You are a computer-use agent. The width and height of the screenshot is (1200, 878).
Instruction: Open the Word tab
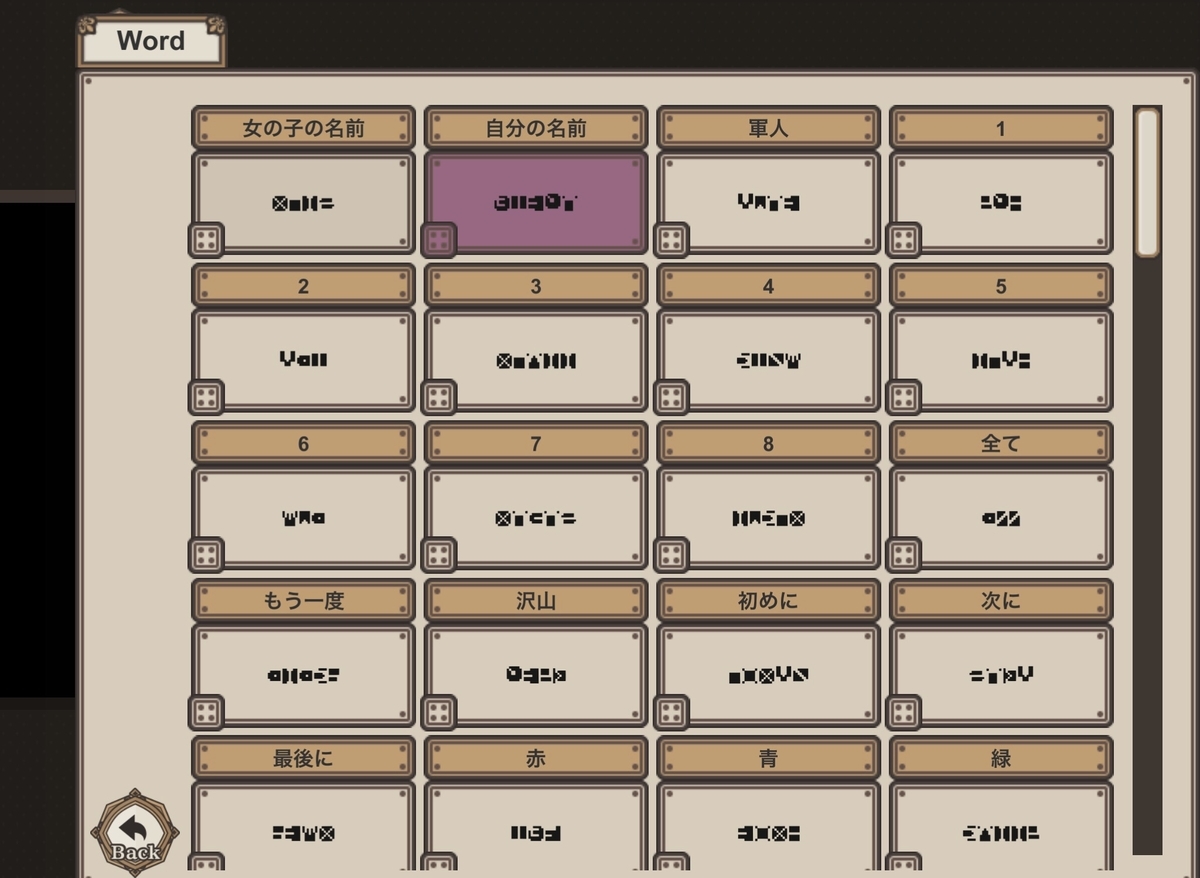[151, 41]
